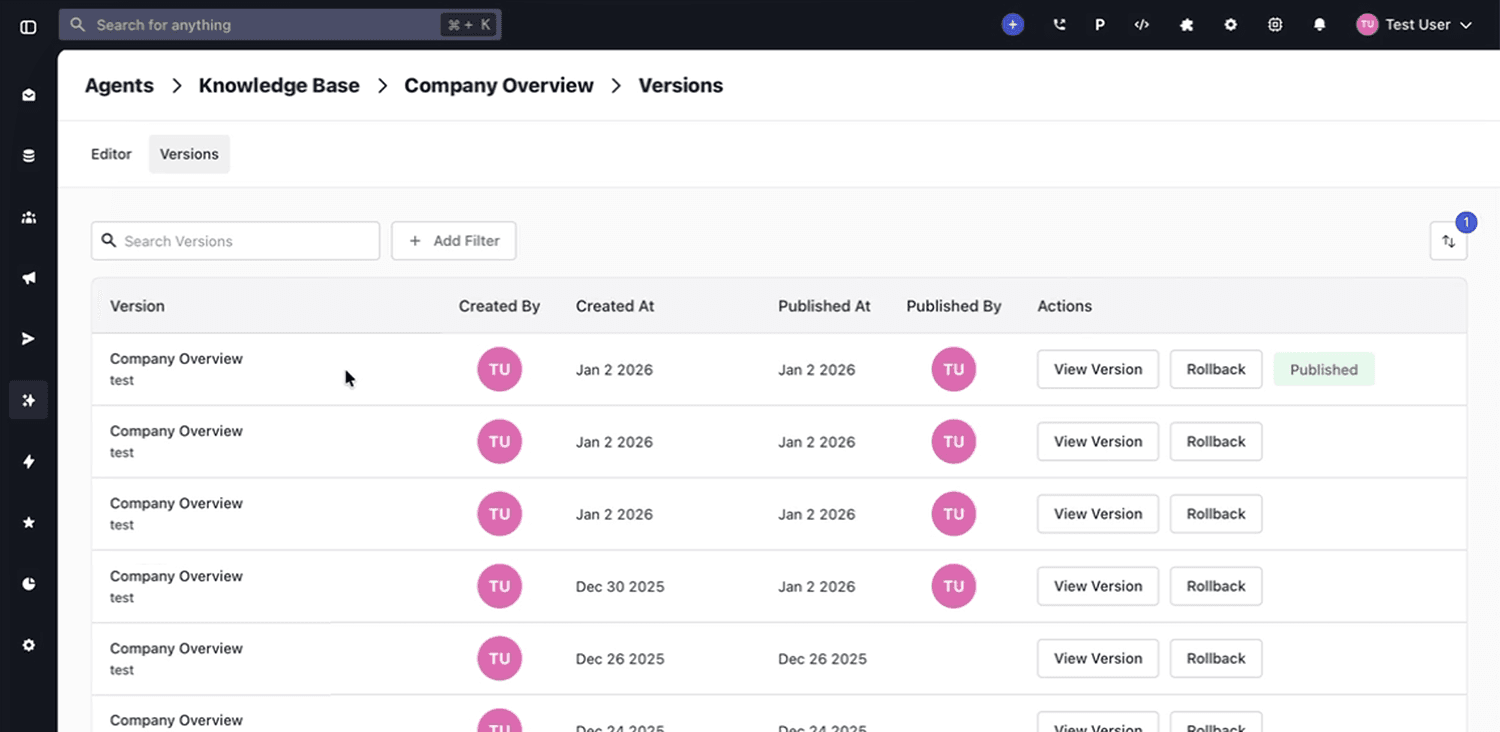The image size is (1500, 732).
Task: Switch to the Editor tab
Action: pos(111,154)
